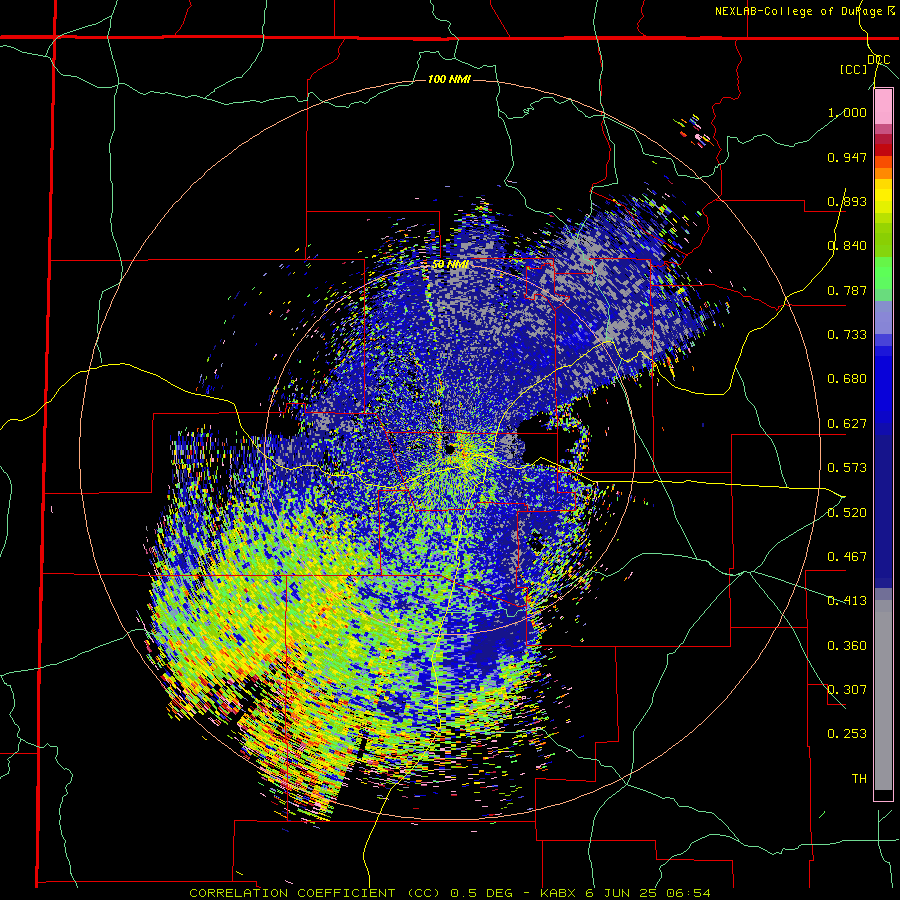900x900 pixels.
Task: Click the 06:54 timestamp in caption
Action: point(688,893)
